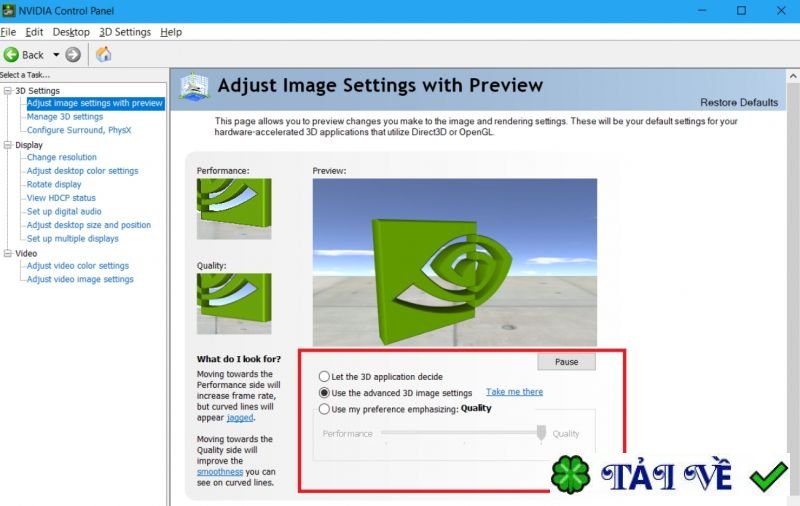Click the scrollbar up arrow
The image size is (800, 506).
[793, 76]
